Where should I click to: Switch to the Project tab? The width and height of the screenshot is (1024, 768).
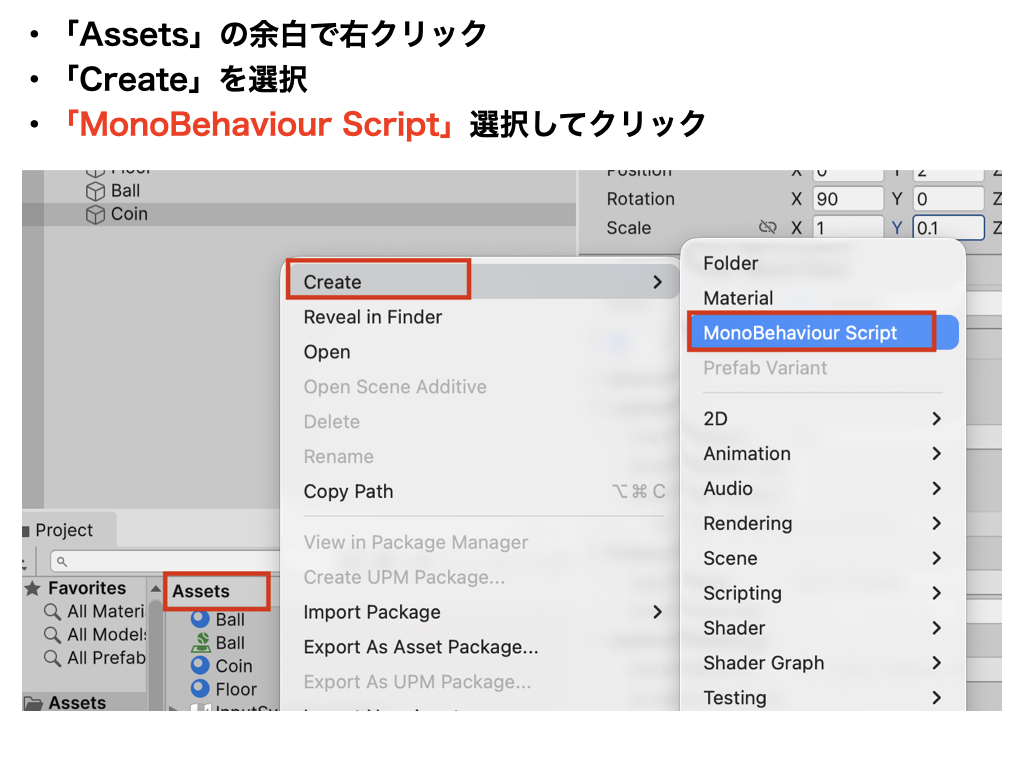pos(64,530)
